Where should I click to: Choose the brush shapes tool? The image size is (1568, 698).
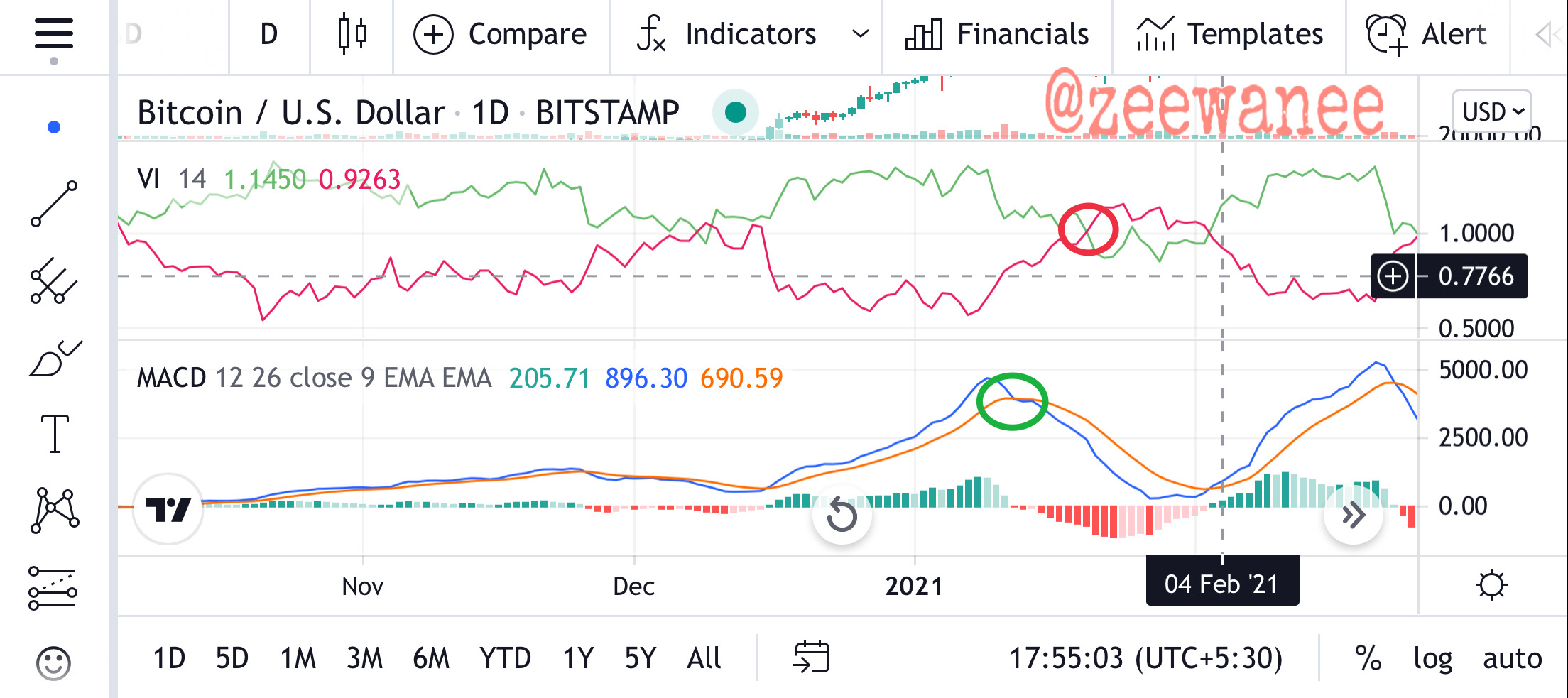click(x=55, y=359)
